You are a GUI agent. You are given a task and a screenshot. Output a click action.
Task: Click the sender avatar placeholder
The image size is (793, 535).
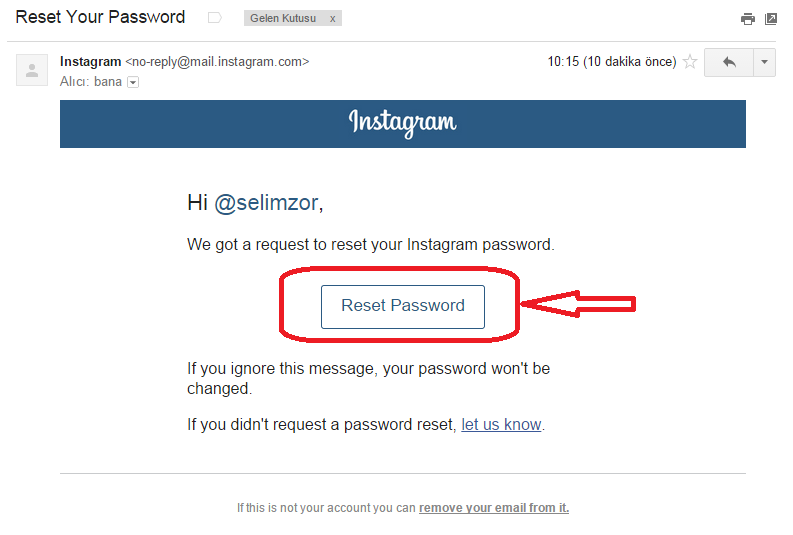[x=32, y=70]
